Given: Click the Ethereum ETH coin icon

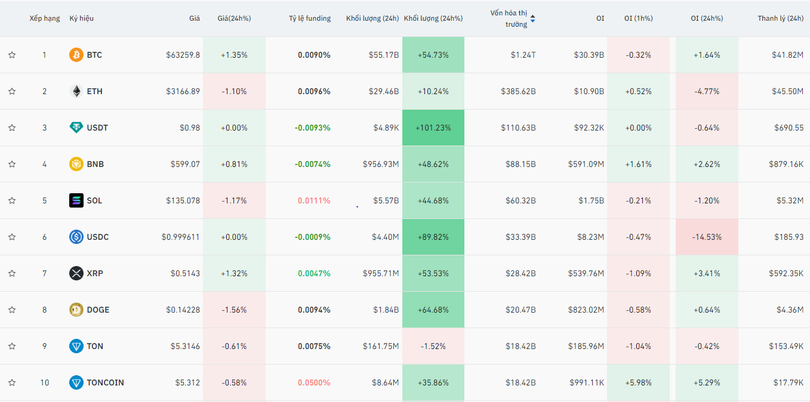Looking at the screenshot, I should 76,91.
